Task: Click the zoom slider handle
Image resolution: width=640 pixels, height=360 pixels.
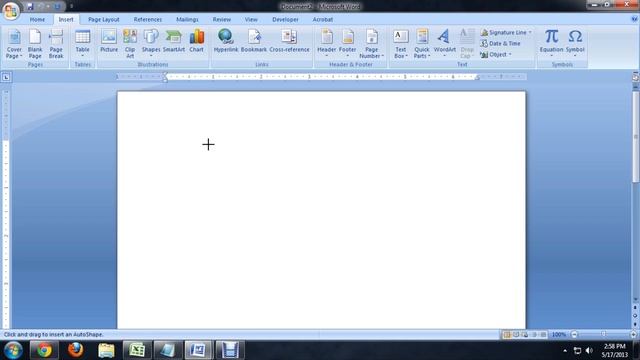Action: [604, 335]
